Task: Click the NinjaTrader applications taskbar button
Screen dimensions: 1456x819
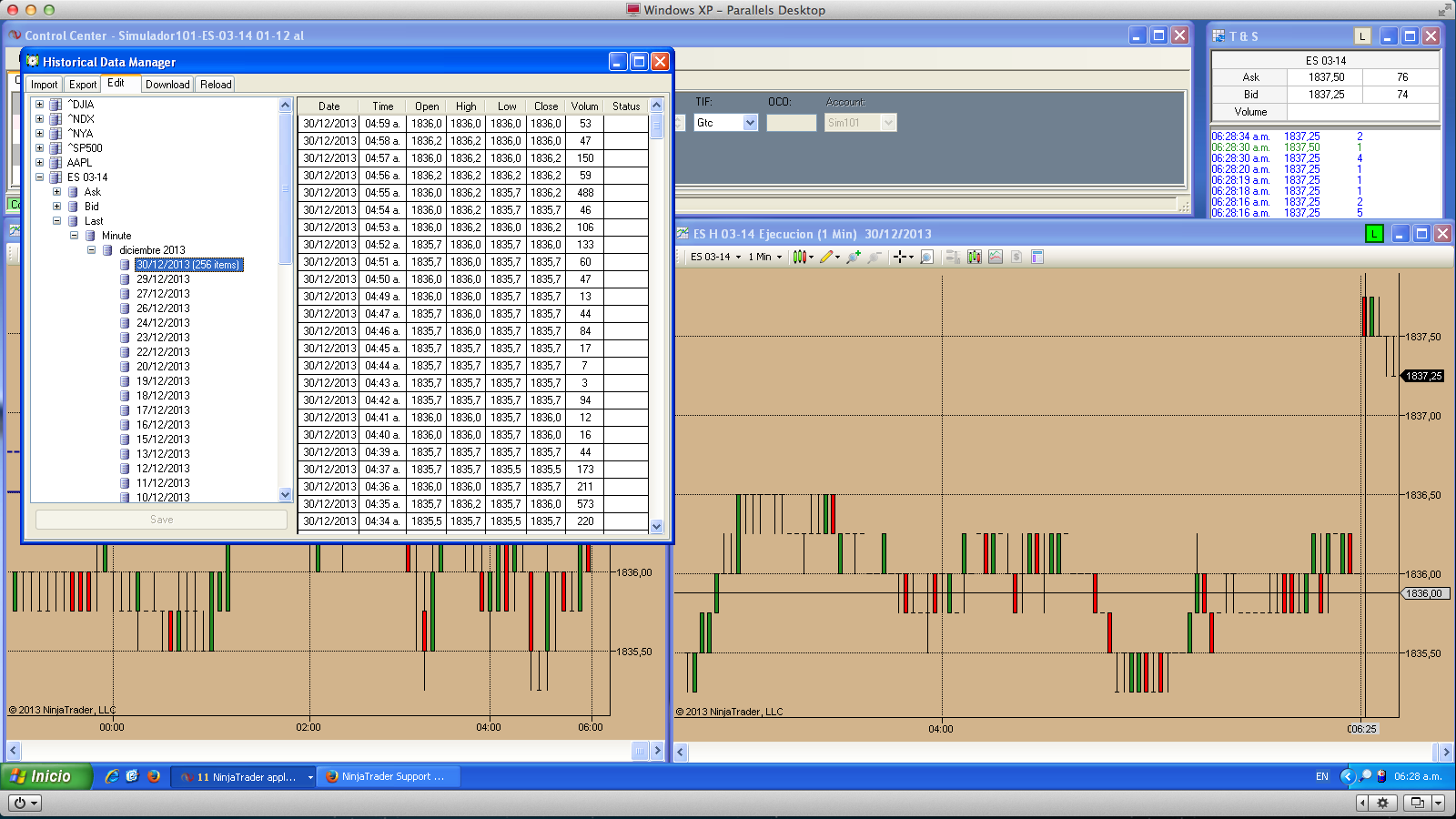Action: 243,777
